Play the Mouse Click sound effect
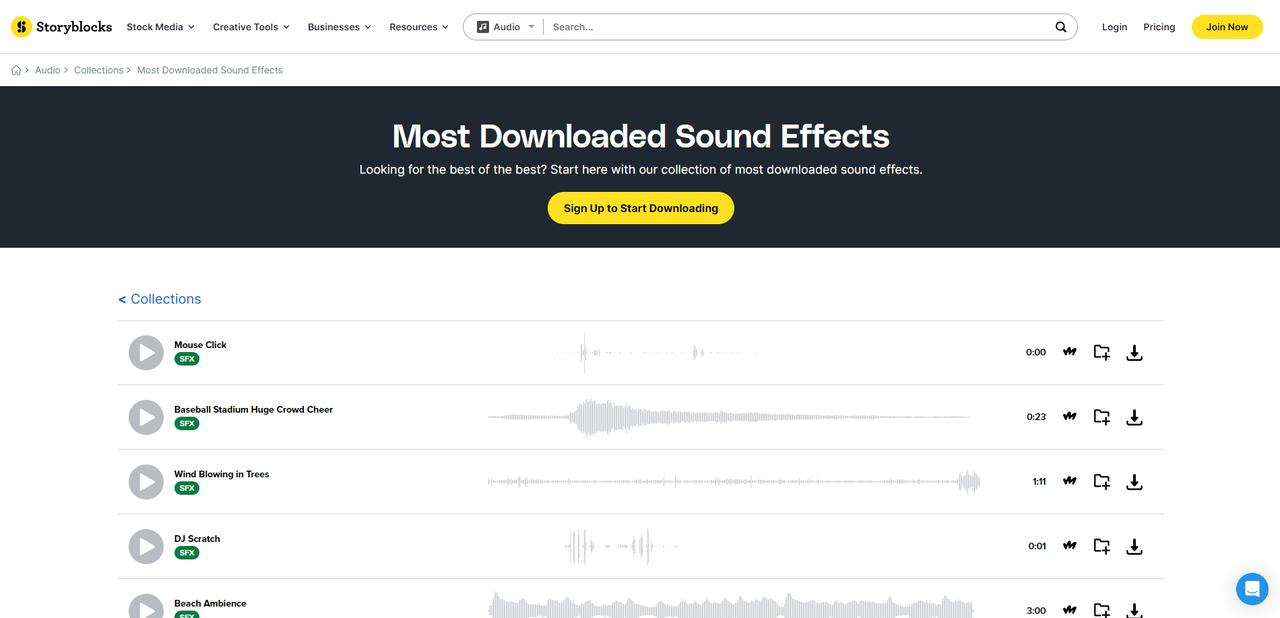Image resolution: width=1280 pixels, height=618 pixels. click(146, 353)
